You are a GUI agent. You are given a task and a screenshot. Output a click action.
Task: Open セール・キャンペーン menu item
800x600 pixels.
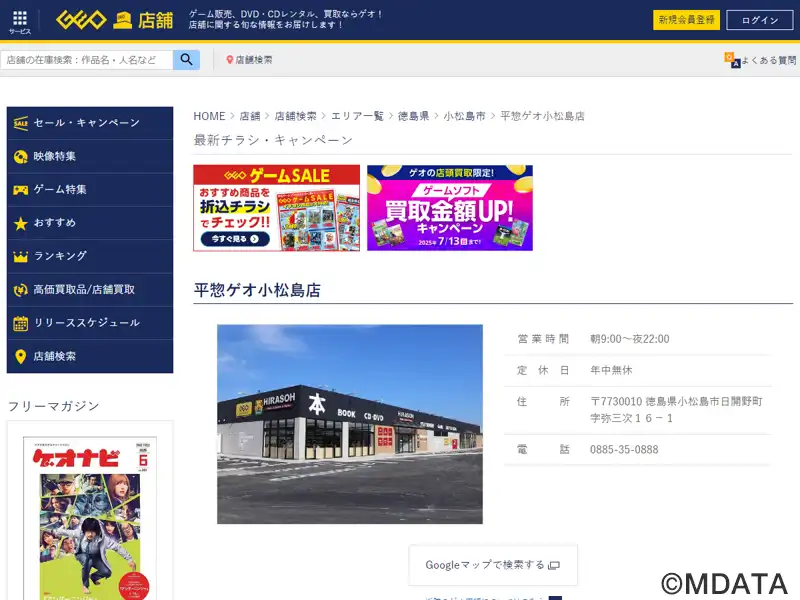click(90, 123)
